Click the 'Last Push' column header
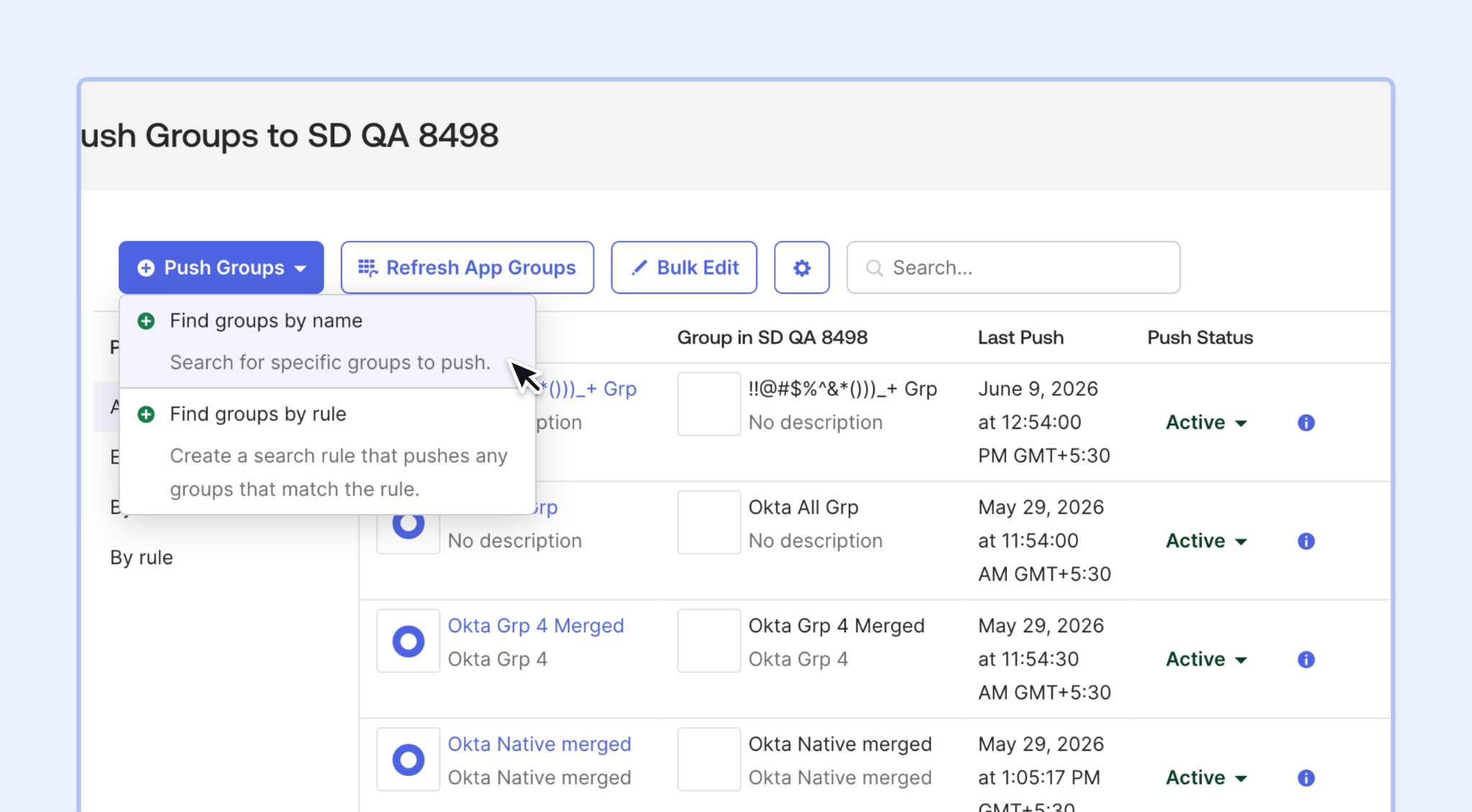The width and height of the screenshot is (1472, 812). (x=1021, y=338)
